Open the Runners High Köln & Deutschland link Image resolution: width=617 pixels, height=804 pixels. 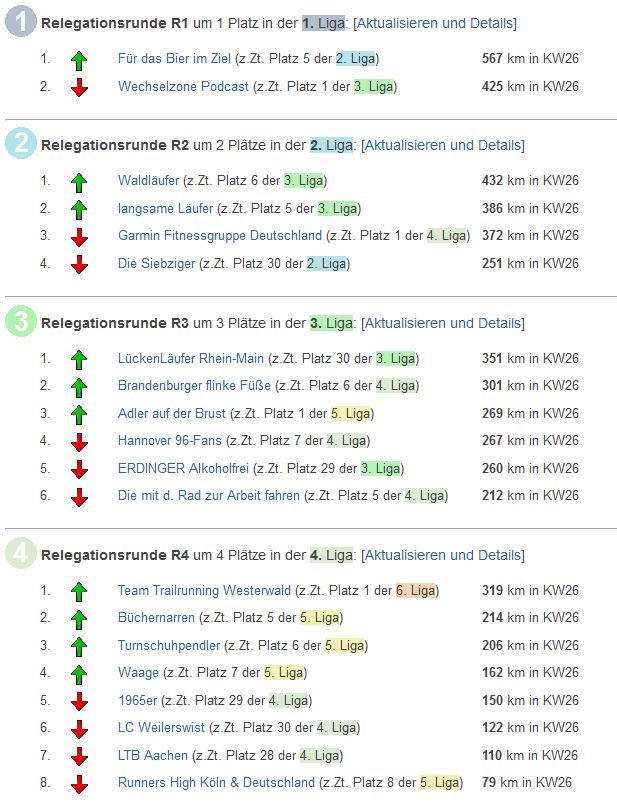pos(216,782)
